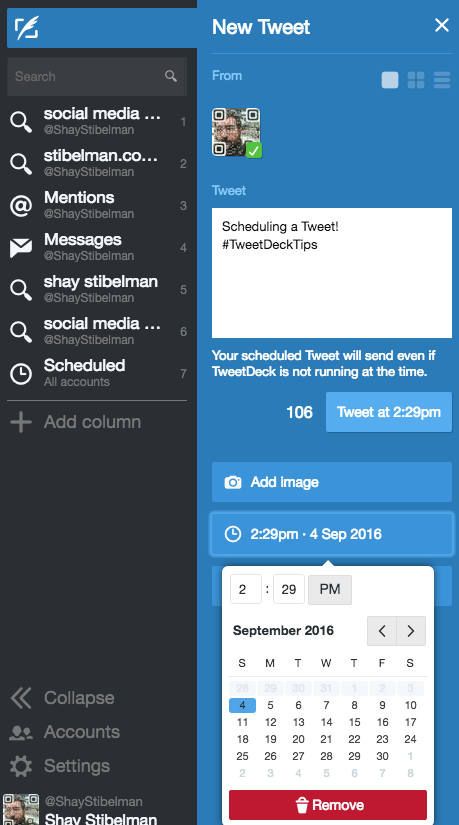
Task: Open the Messages column envelope icon
Action: tap(21, 248)
